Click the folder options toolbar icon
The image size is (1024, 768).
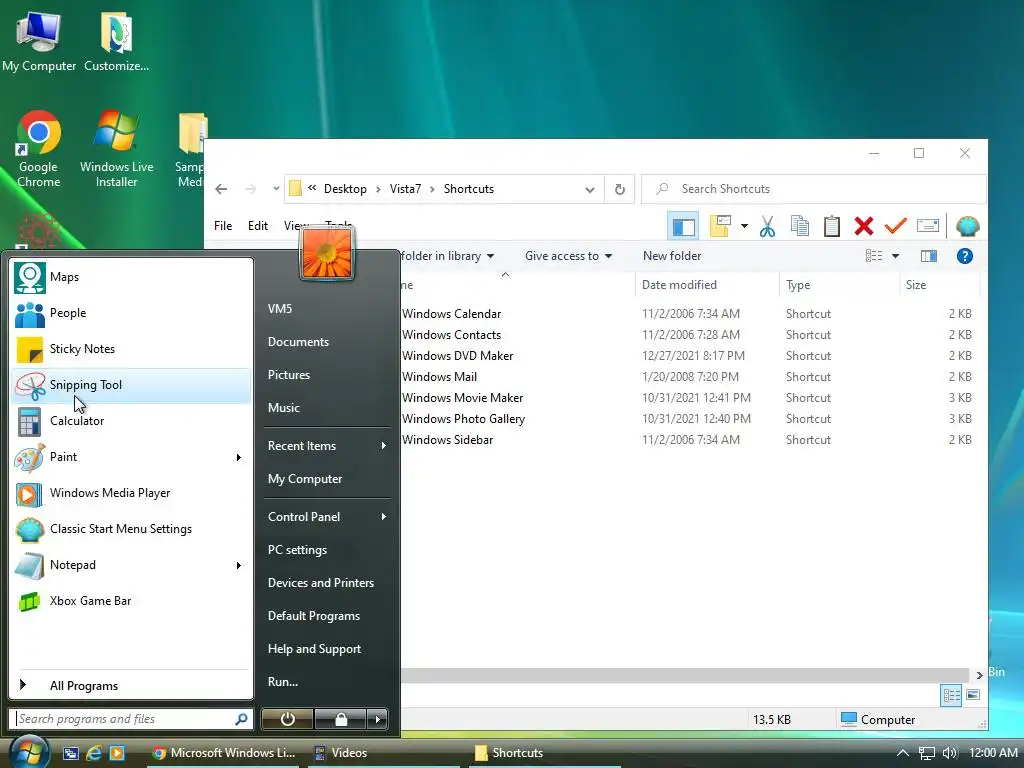pos(720,226)
